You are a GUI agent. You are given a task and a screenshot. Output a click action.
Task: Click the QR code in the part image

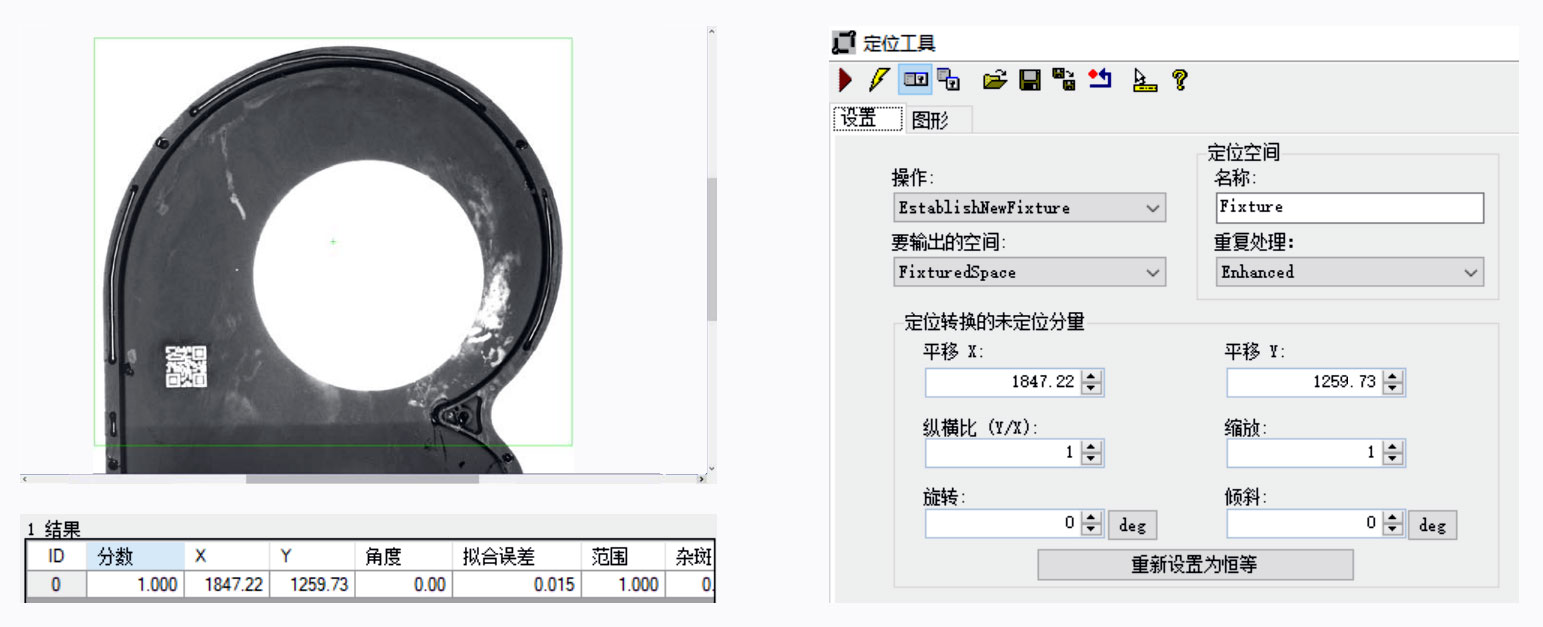click(186, 366)
